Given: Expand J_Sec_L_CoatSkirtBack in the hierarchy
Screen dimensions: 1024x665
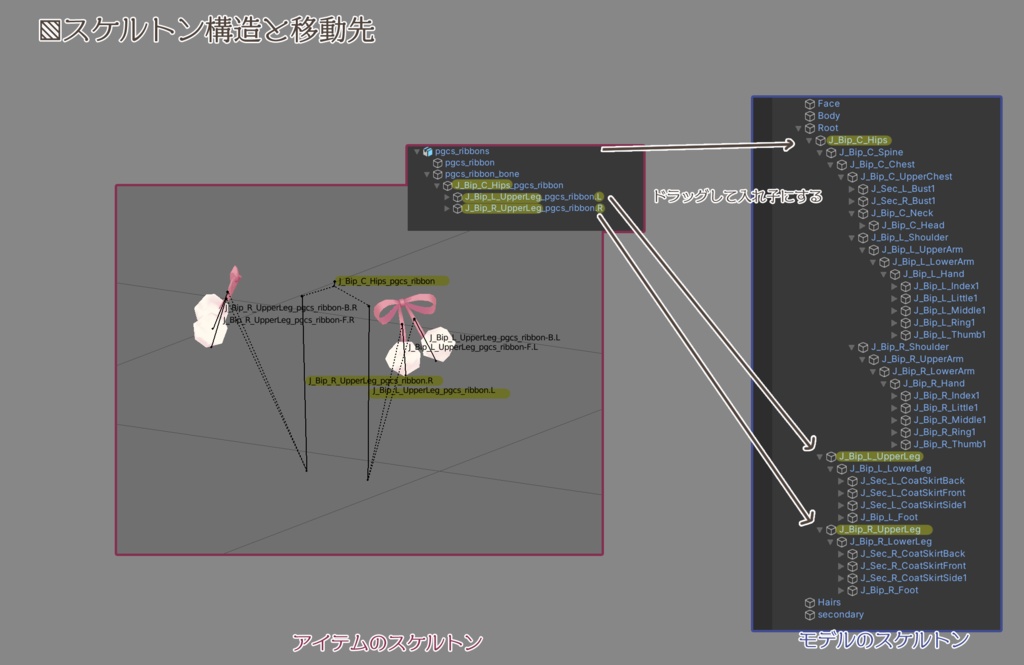Looking at the screenshot, I should (840, 481).
